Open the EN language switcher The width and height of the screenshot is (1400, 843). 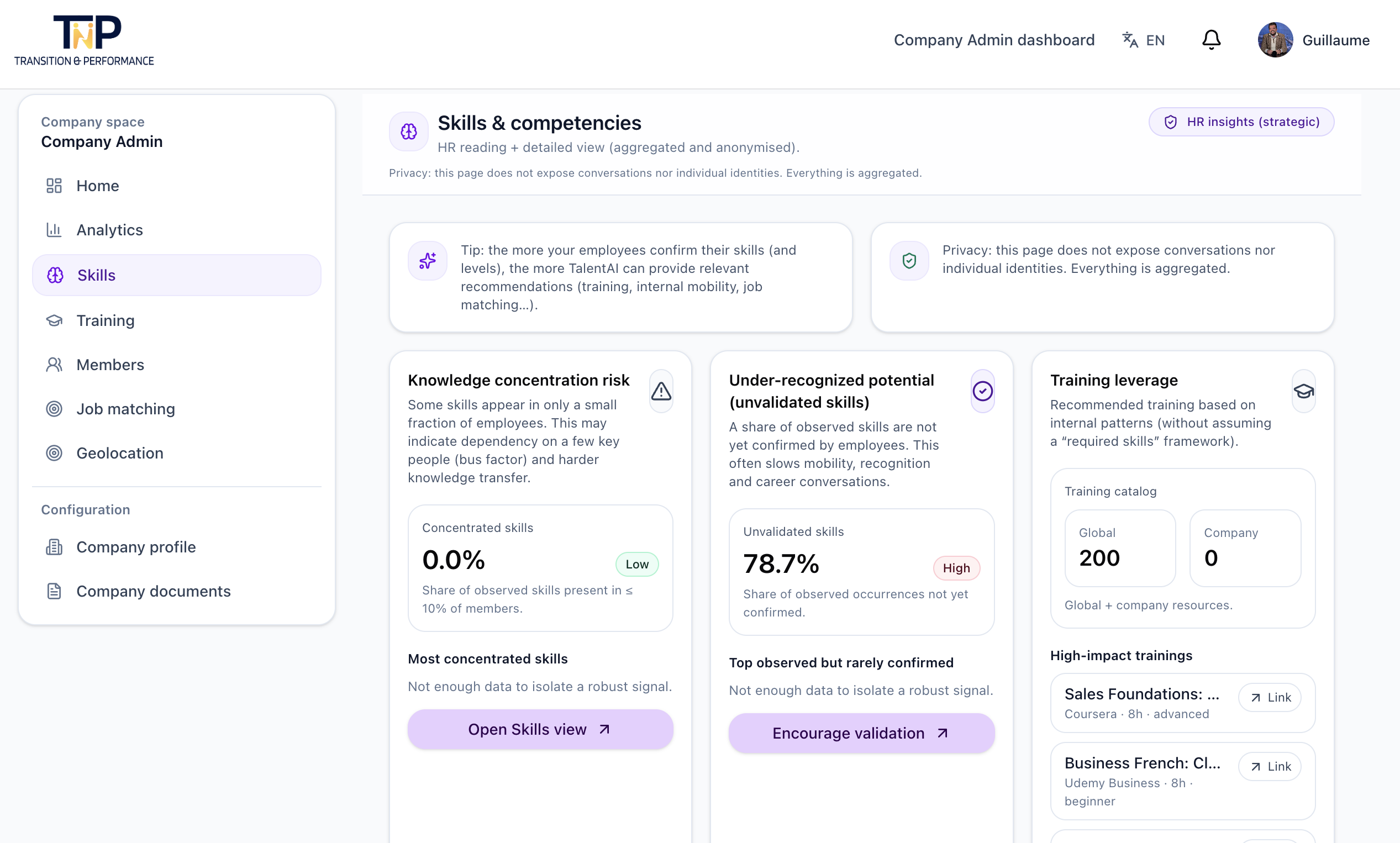point(1143,40)
